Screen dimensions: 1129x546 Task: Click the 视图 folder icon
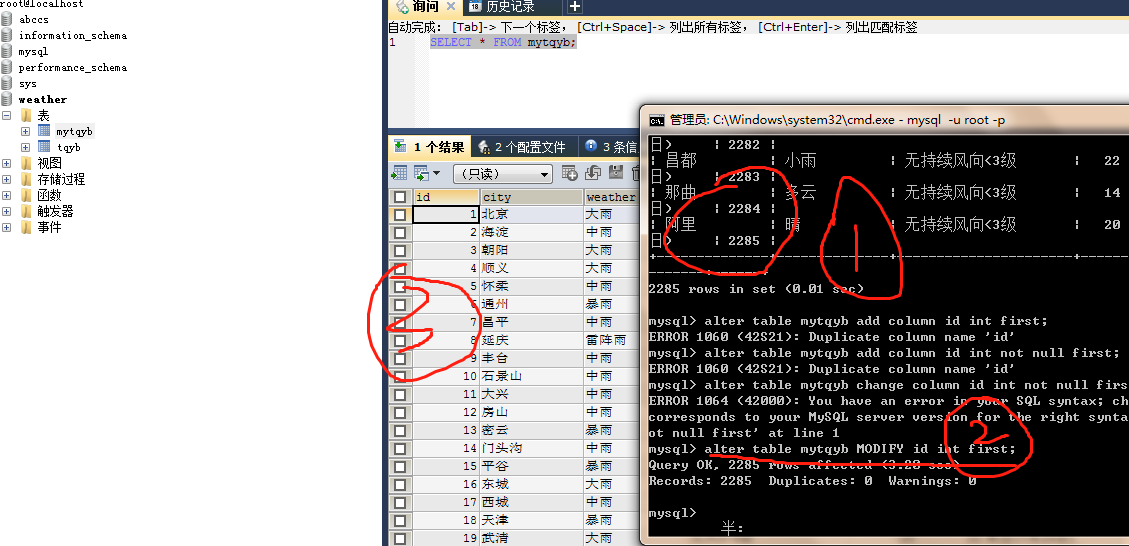(x=26, y=163)
